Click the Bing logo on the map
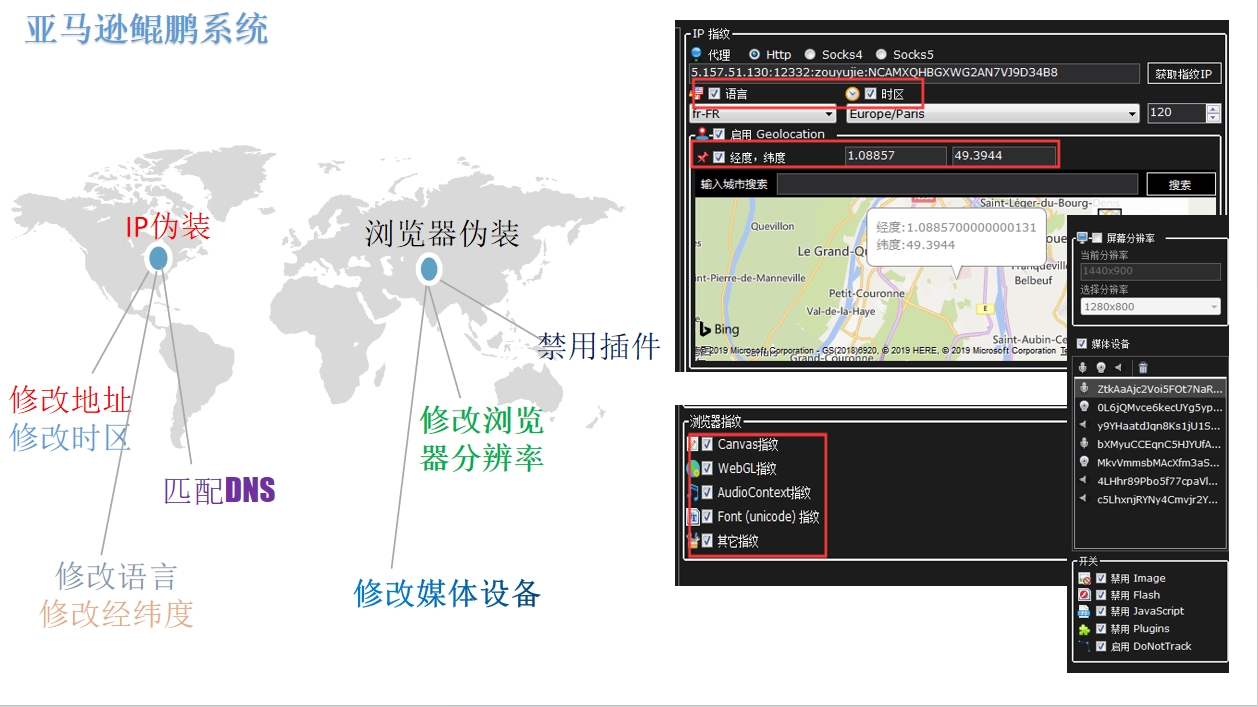The width and height of the screenshot is (1258, 707). click(x=719, y=329)
